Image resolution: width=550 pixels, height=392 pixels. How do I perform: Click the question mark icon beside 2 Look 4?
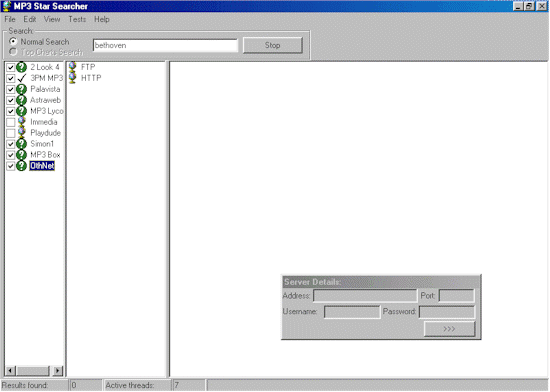pos(21,67)
